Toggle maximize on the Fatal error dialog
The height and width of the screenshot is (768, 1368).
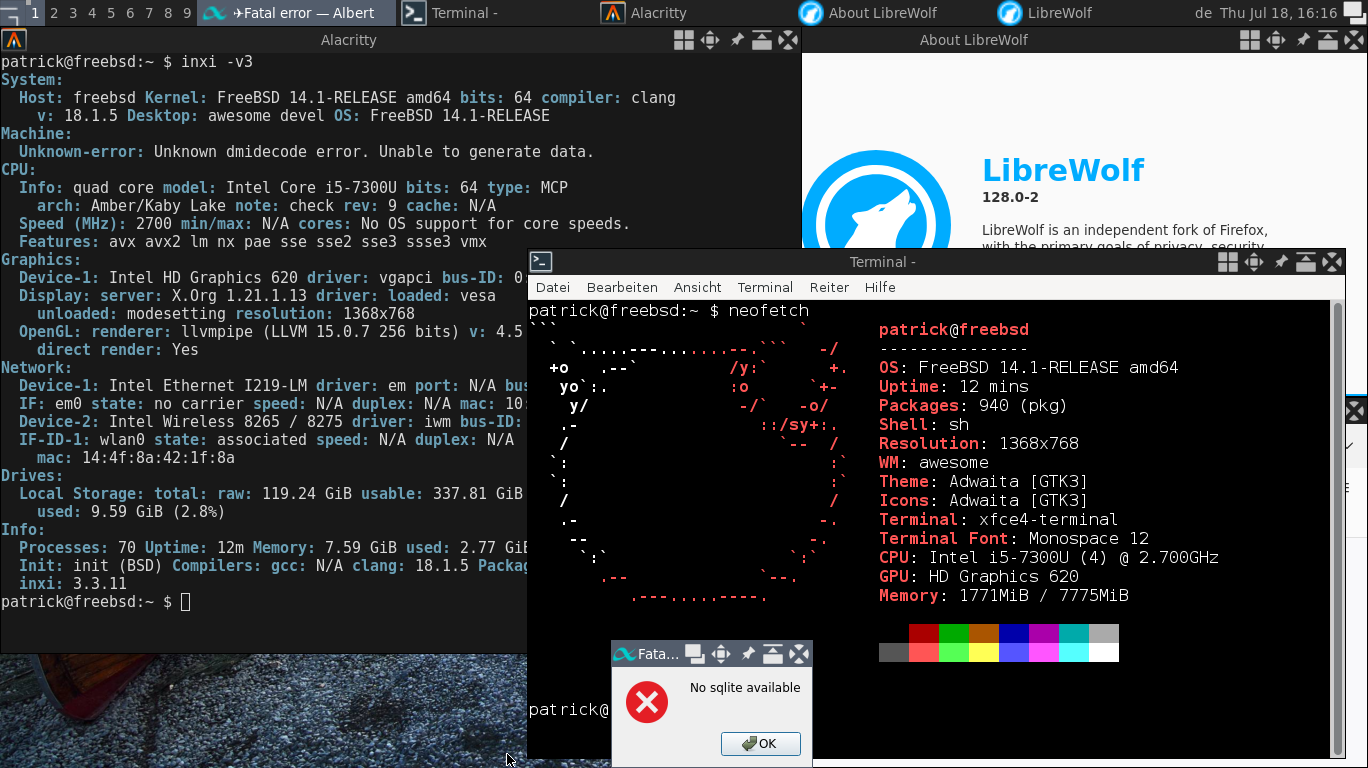click(720, 654)
